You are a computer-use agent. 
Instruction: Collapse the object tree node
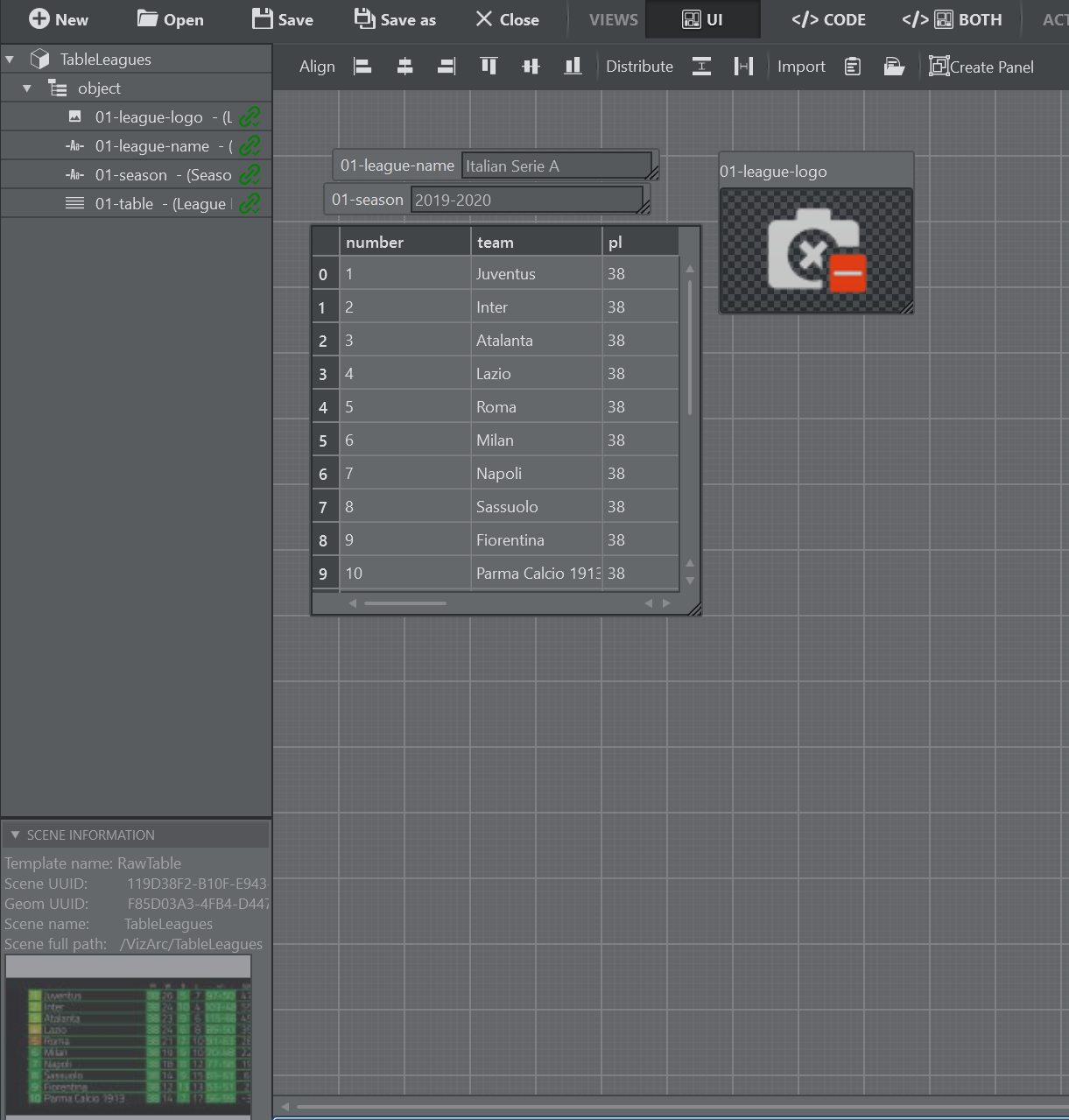coord(27,88)
